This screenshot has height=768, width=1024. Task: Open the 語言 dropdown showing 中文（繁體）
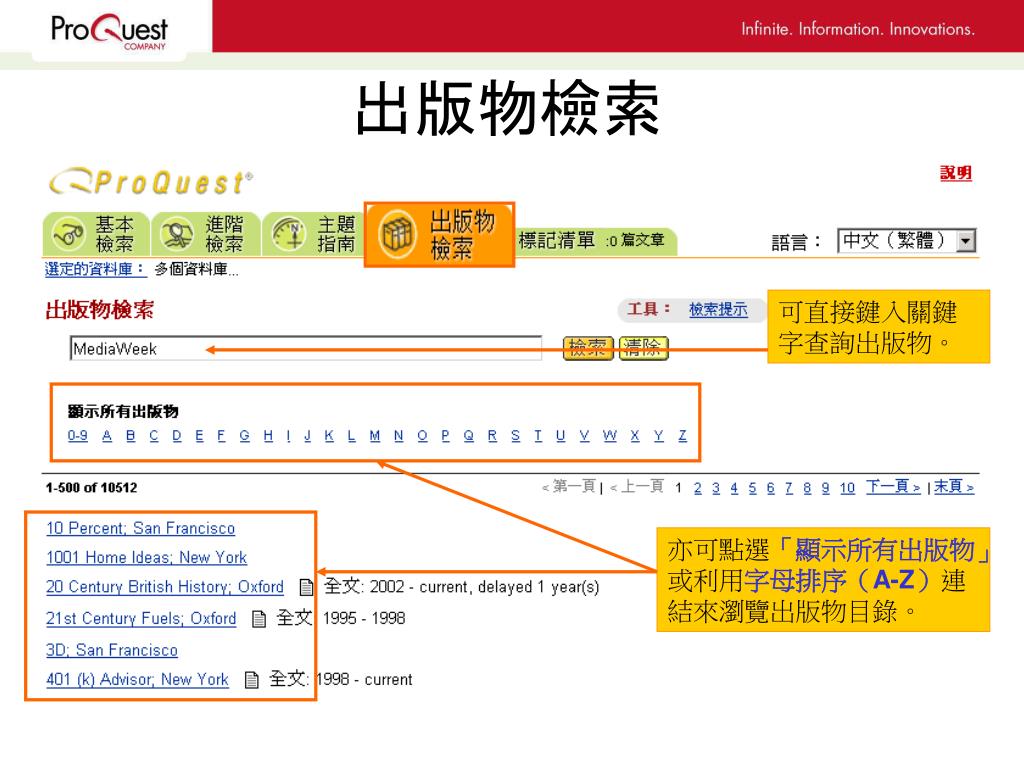(906, 241)
